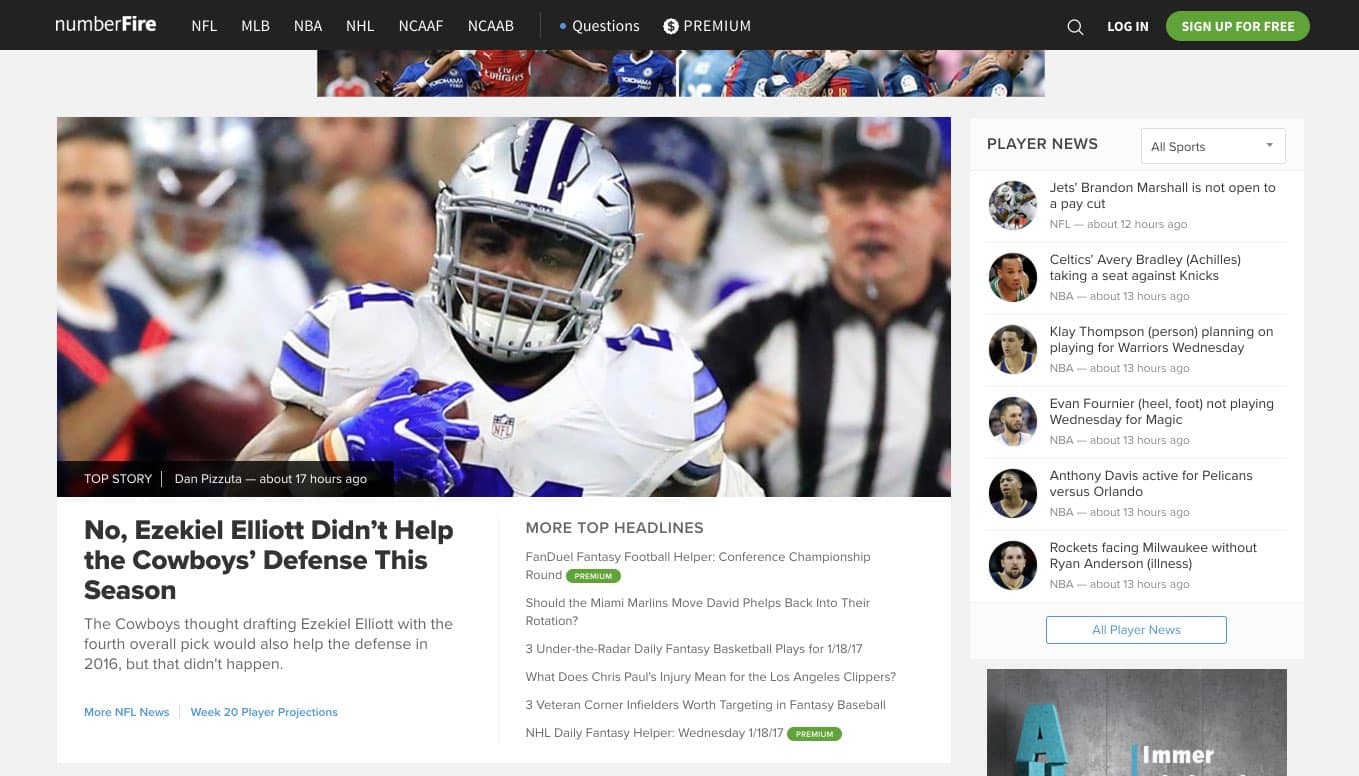Screen dimensions: 1359x776
Task: Open the NBA menu
Action: [x=308, y=26]
